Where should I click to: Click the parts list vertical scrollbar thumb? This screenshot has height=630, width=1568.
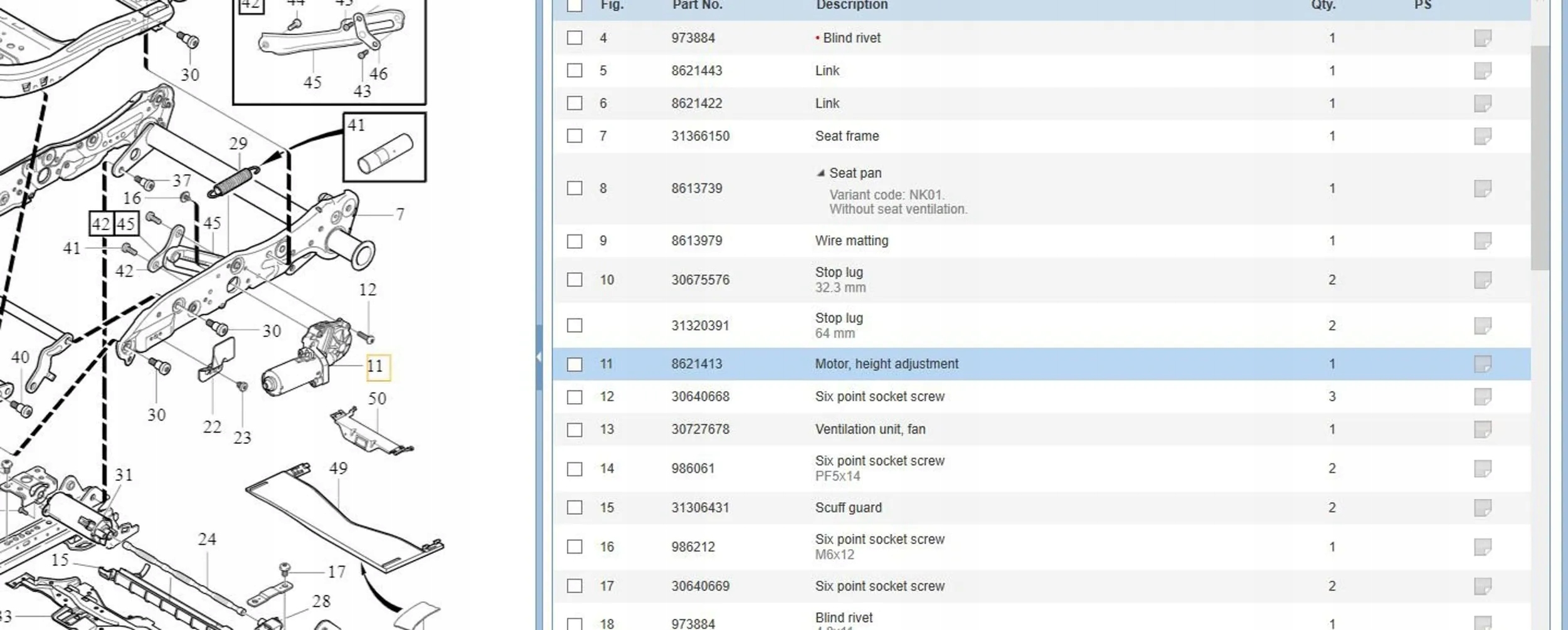tap(1540, 158)
